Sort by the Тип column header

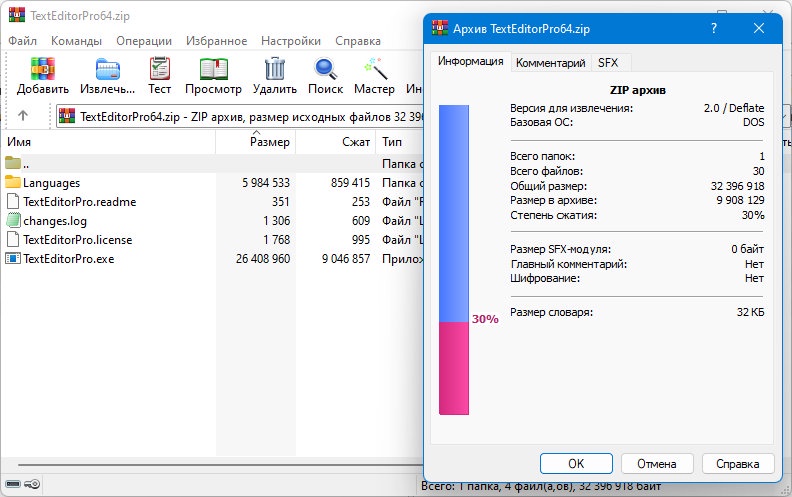tap(400, 142)
